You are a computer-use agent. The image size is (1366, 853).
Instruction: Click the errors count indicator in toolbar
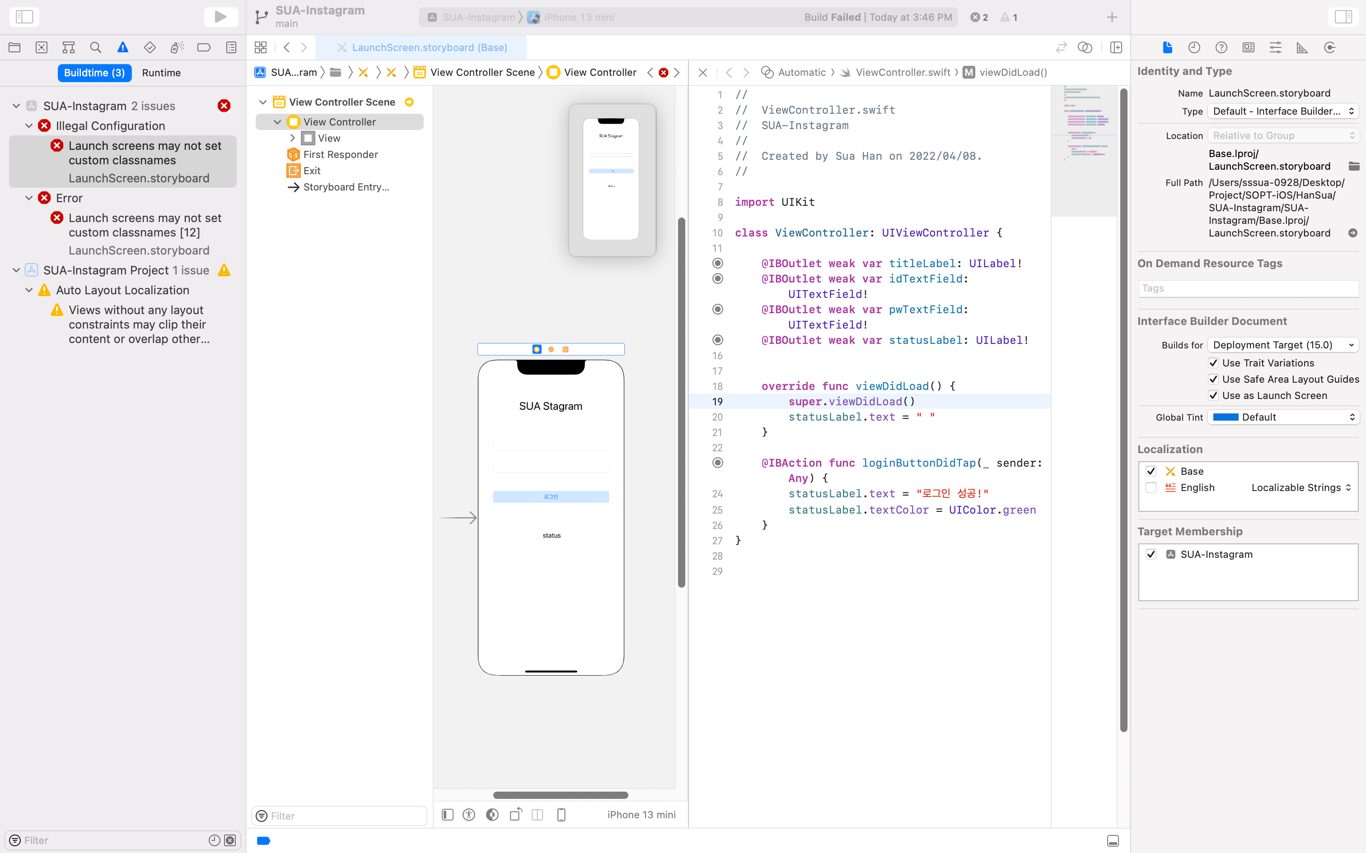(x=979, y=17)
